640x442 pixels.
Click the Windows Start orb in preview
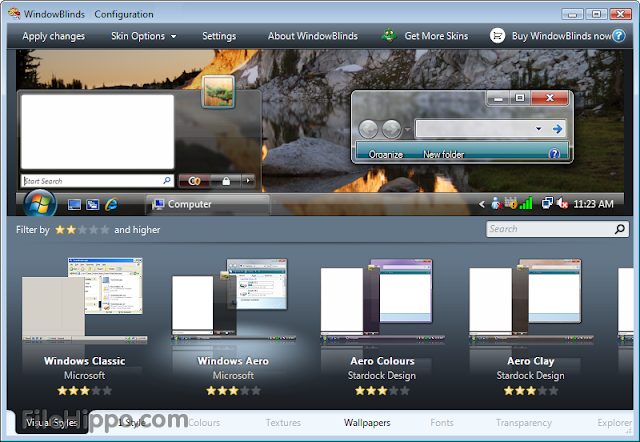(x=40, y=203)
